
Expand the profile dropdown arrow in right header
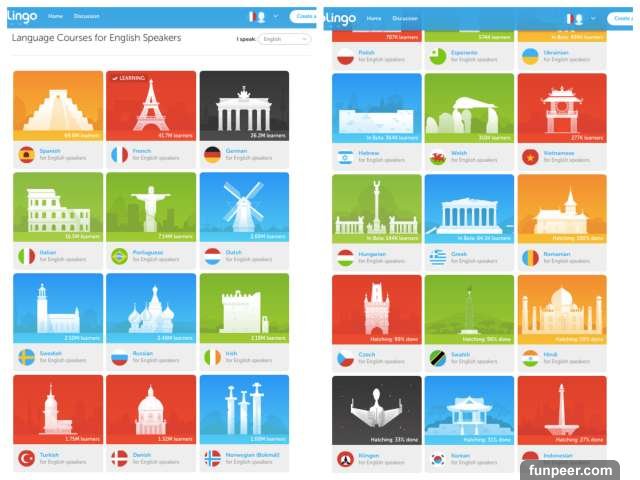tap(593, 19)
